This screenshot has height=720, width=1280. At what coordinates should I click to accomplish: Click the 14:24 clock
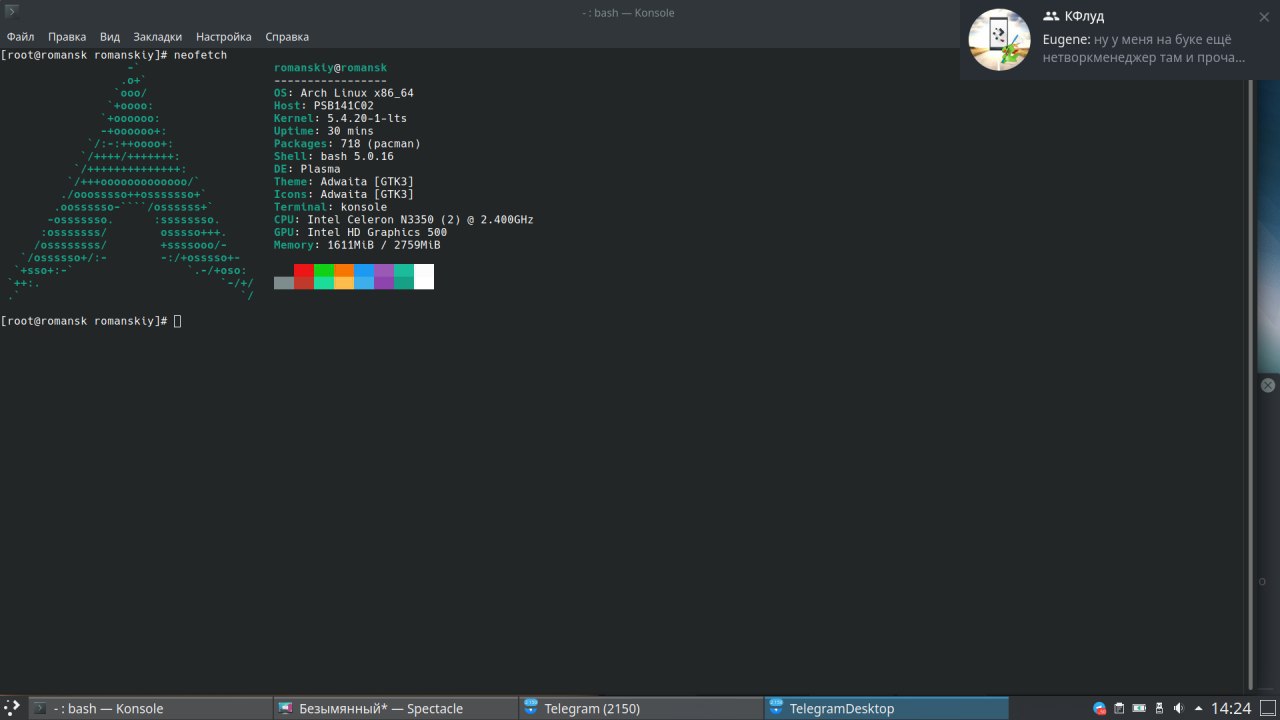tap(1231, 708)
